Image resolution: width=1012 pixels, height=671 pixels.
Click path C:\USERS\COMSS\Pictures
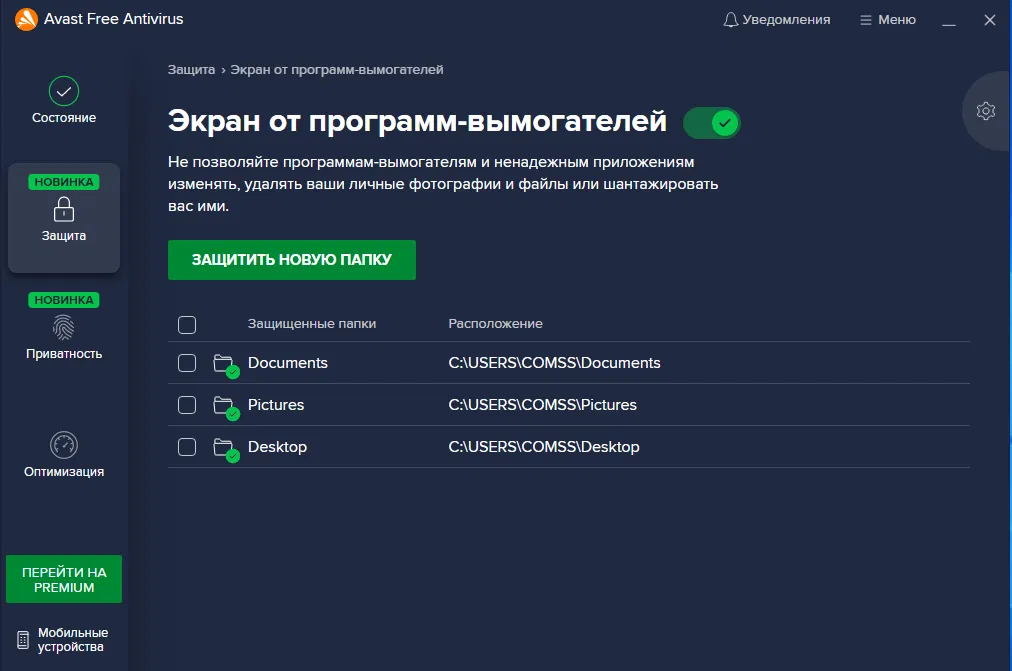[543, 405]
